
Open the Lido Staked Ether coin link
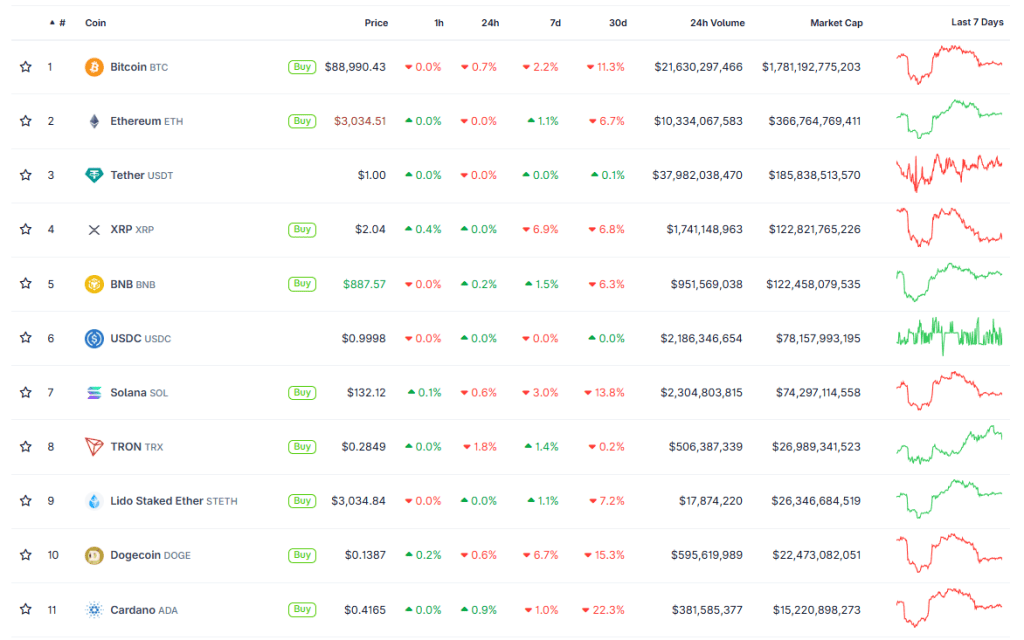(159, 501)
